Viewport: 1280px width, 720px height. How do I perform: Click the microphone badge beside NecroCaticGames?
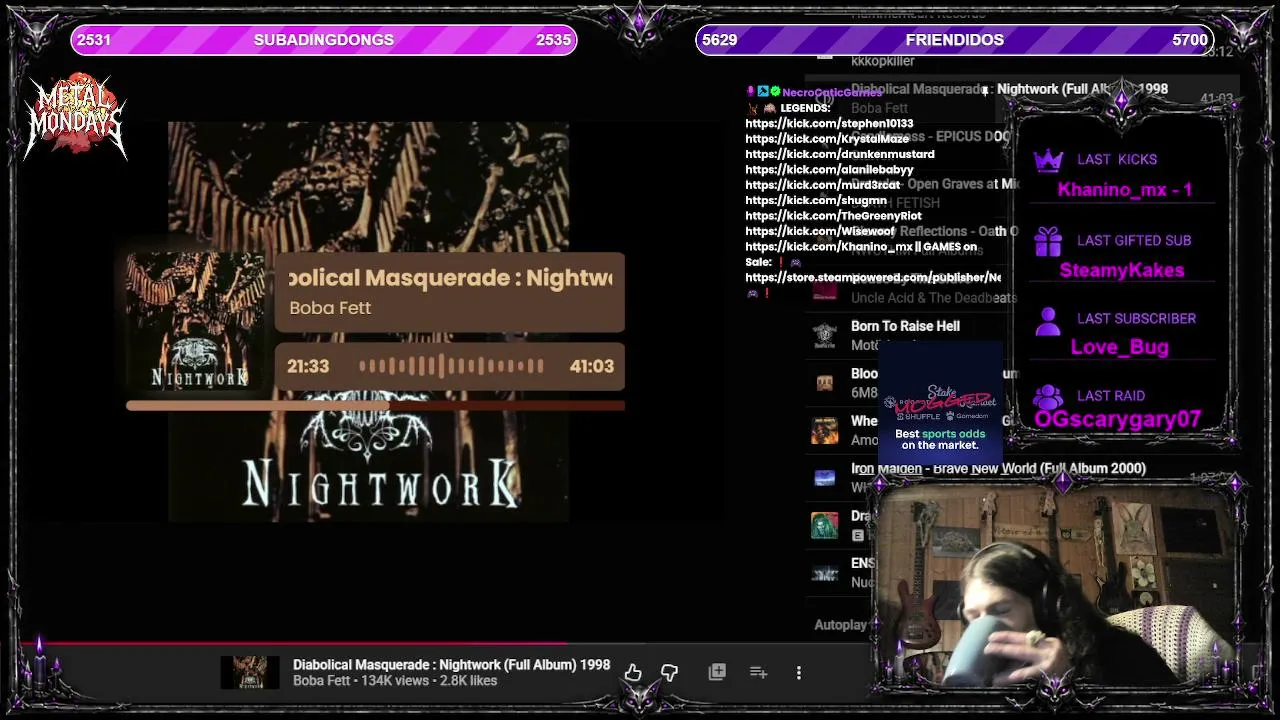[751, 92]
